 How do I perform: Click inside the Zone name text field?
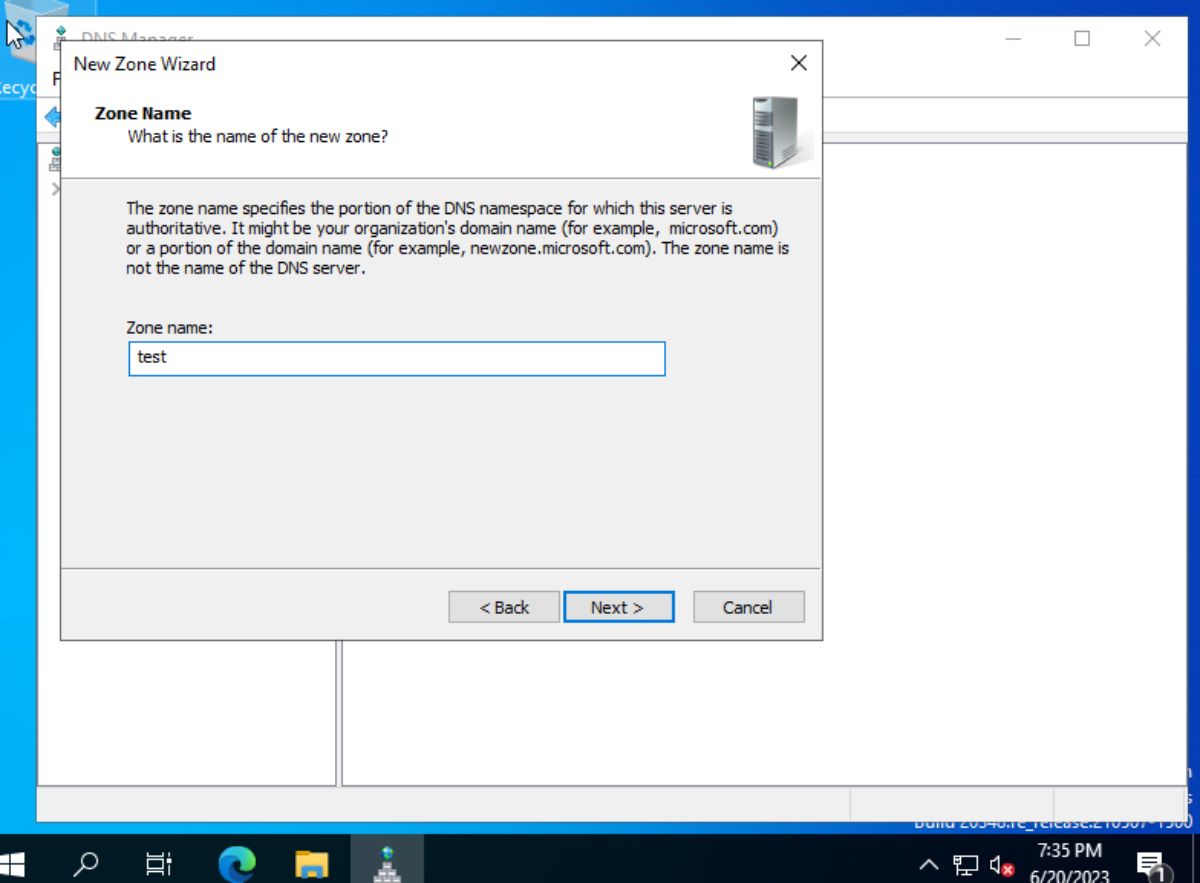396,358
